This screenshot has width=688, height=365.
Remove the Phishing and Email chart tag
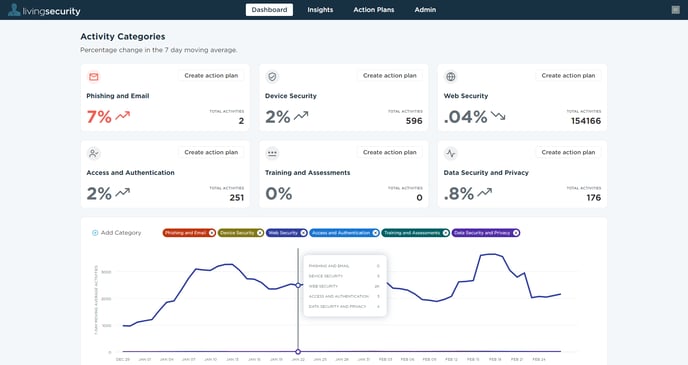(212, 233)
